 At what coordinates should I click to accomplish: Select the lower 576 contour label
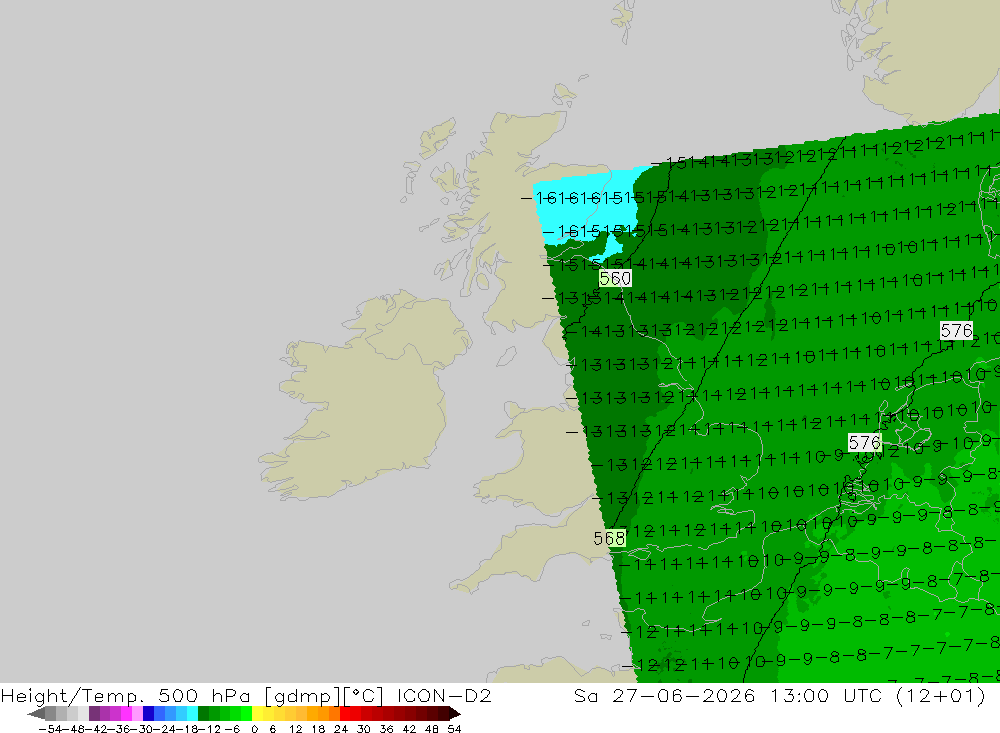pos(864,442)
